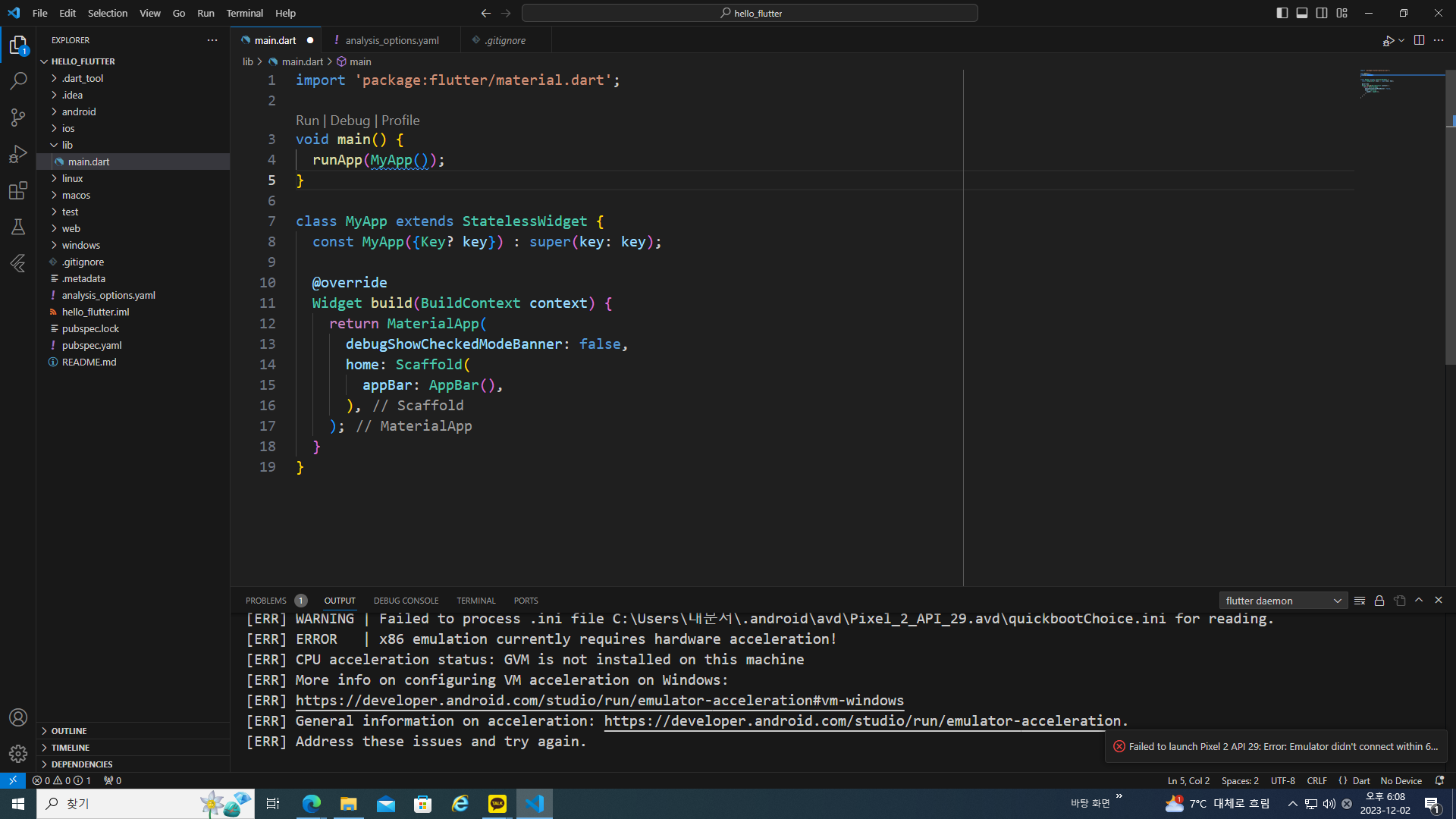
Task: Open the Extensions view icon
Action: [18, 190]
